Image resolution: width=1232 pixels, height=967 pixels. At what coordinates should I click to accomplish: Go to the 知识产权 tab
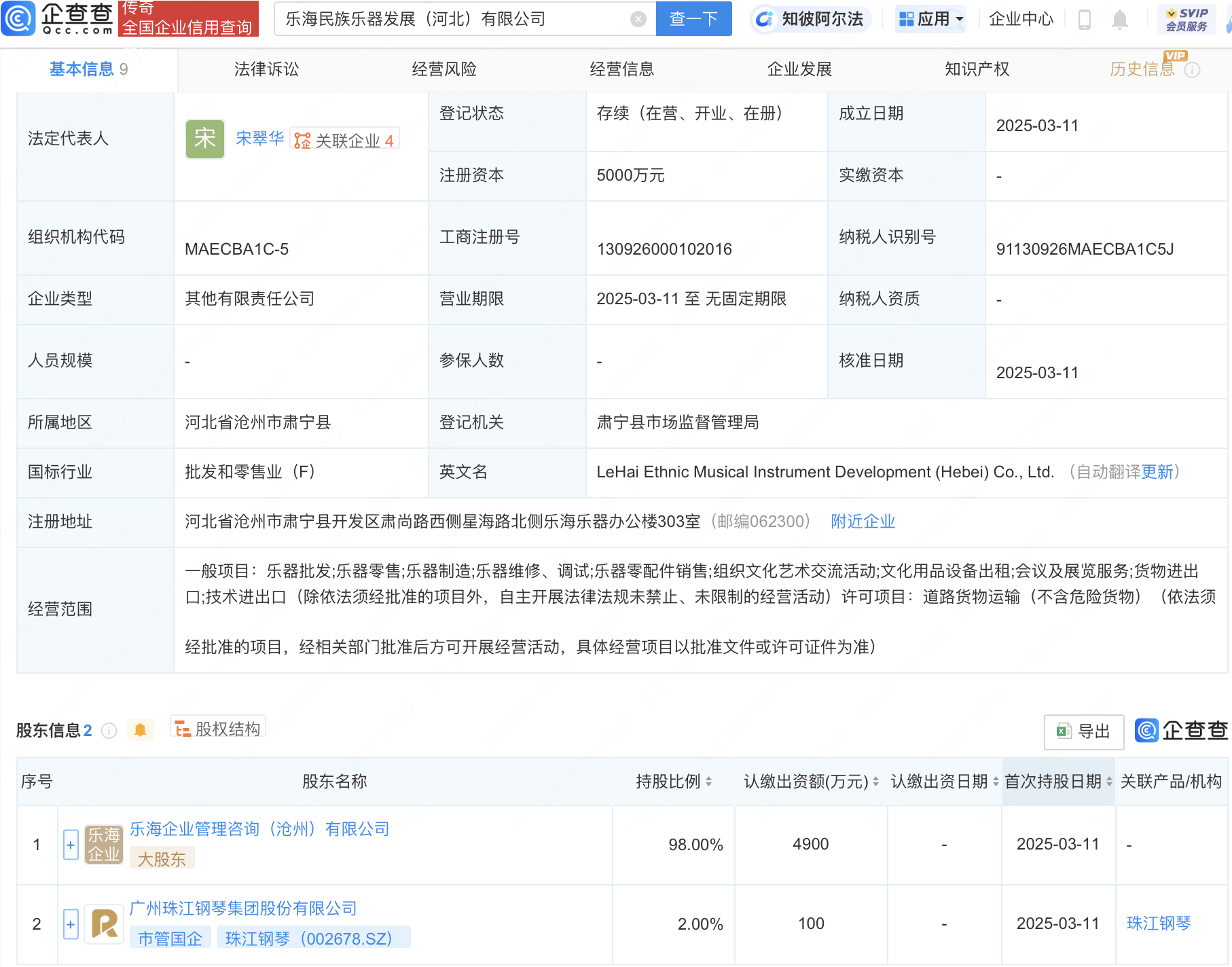(x=977, y=69)
